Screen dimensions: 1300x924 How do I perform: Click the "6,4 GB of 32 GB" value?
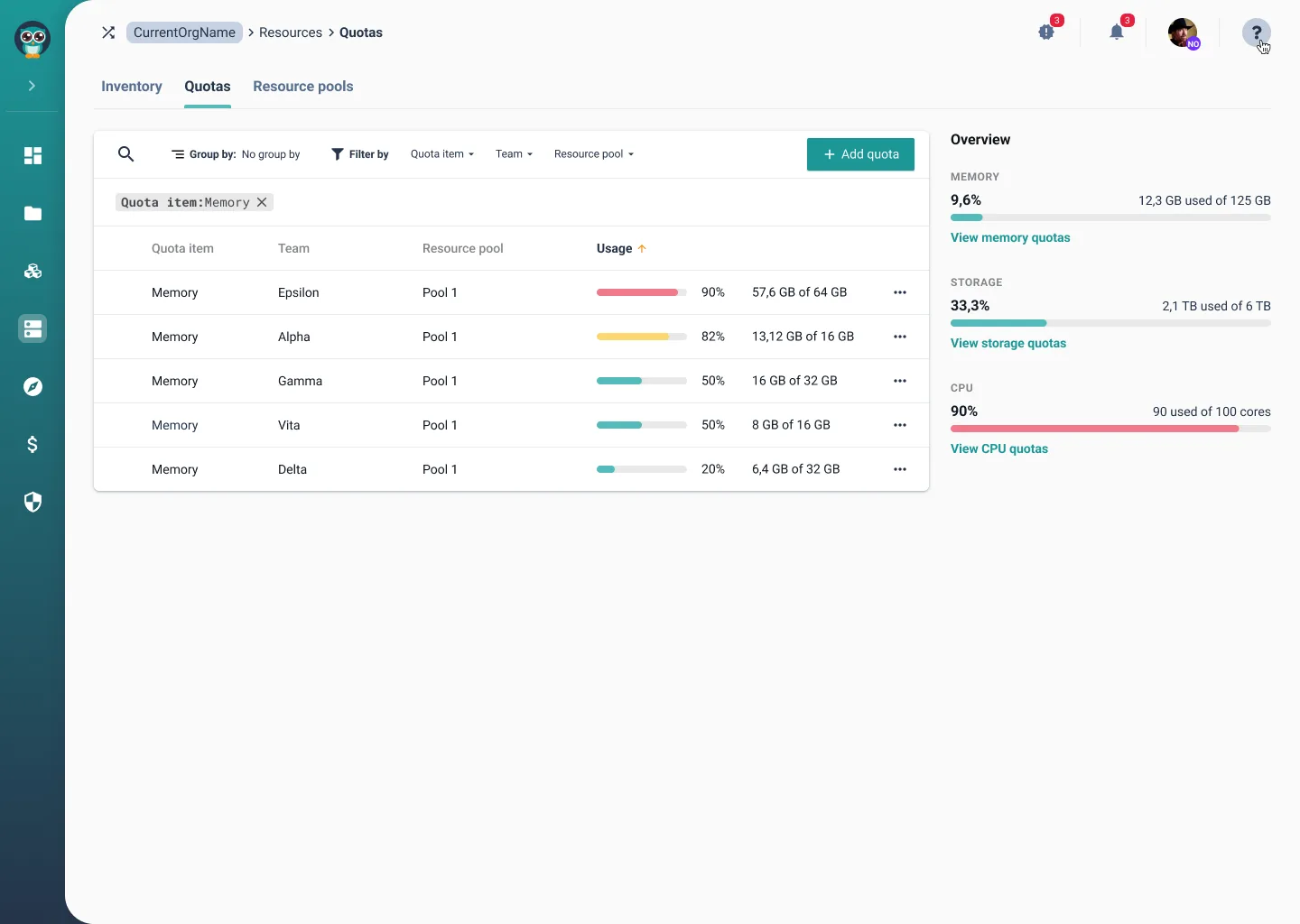point(795,469)
